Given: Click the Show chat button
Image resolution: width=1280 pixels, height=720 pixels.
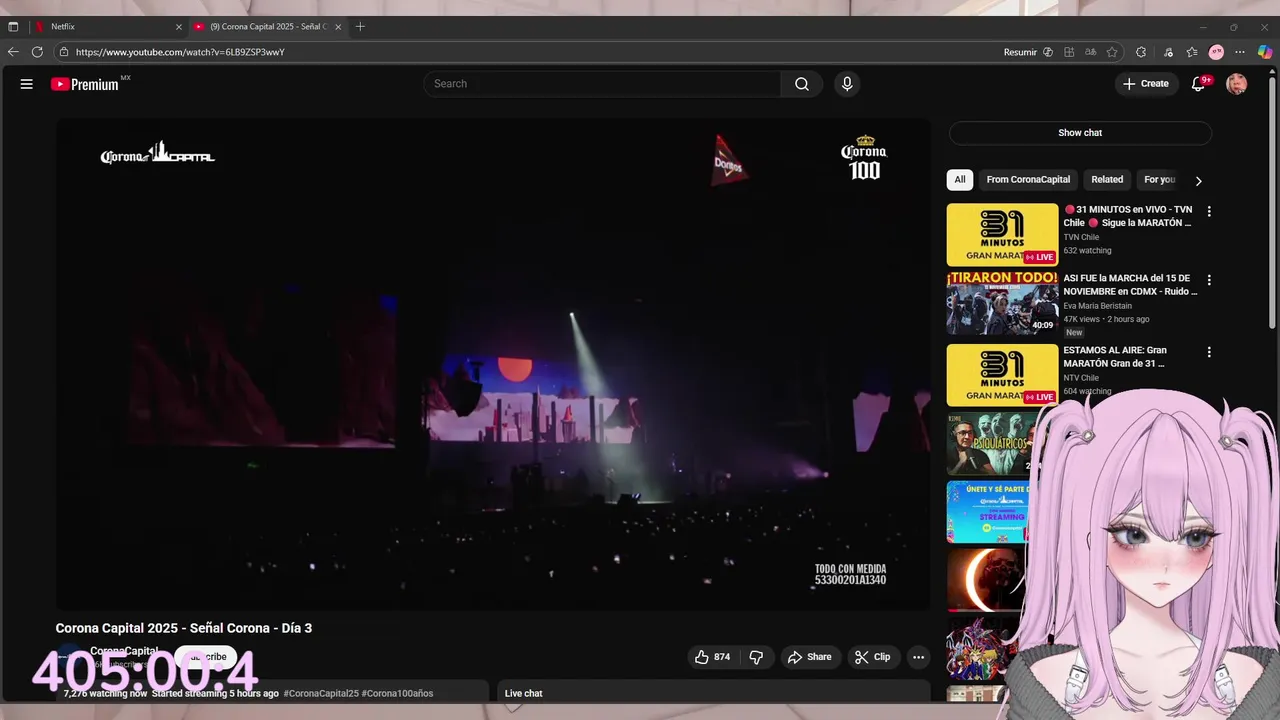Looking at the screenshot, I should [1080, 133].
